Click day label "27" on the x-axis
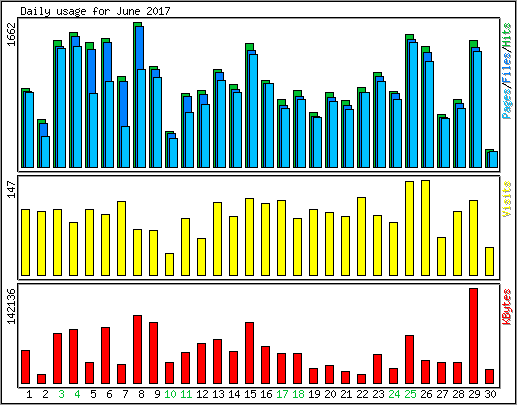 pyautogui.click(x=442, y=394)
